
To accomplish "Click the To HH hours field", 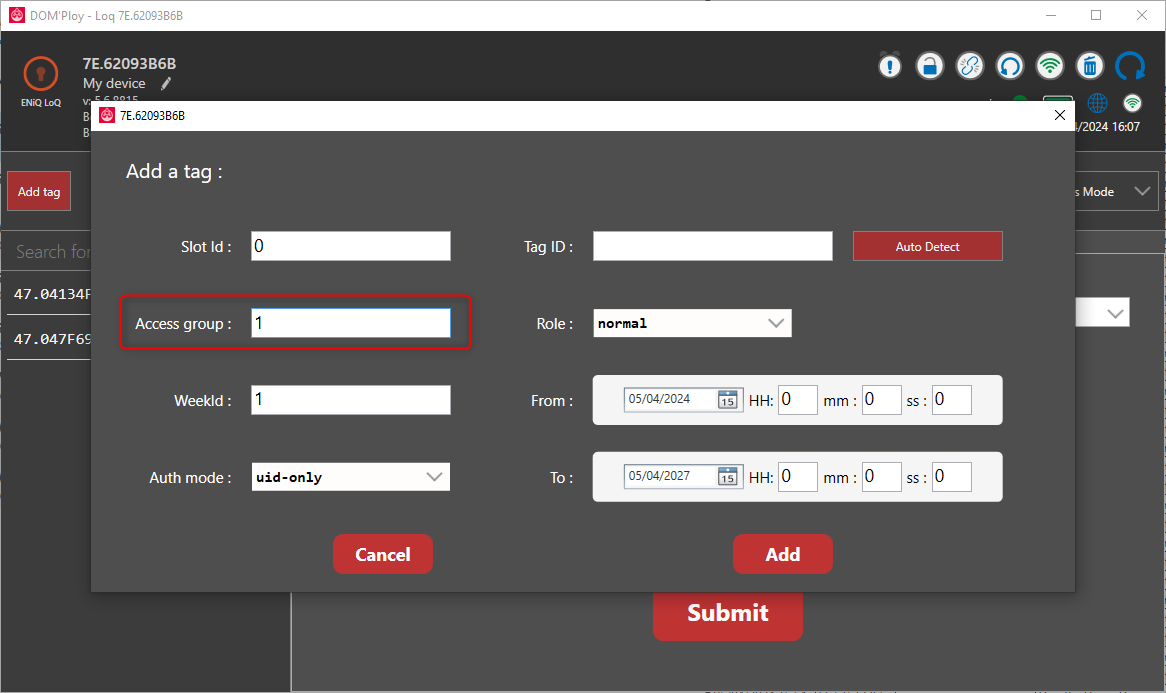I will coord(798,477).
